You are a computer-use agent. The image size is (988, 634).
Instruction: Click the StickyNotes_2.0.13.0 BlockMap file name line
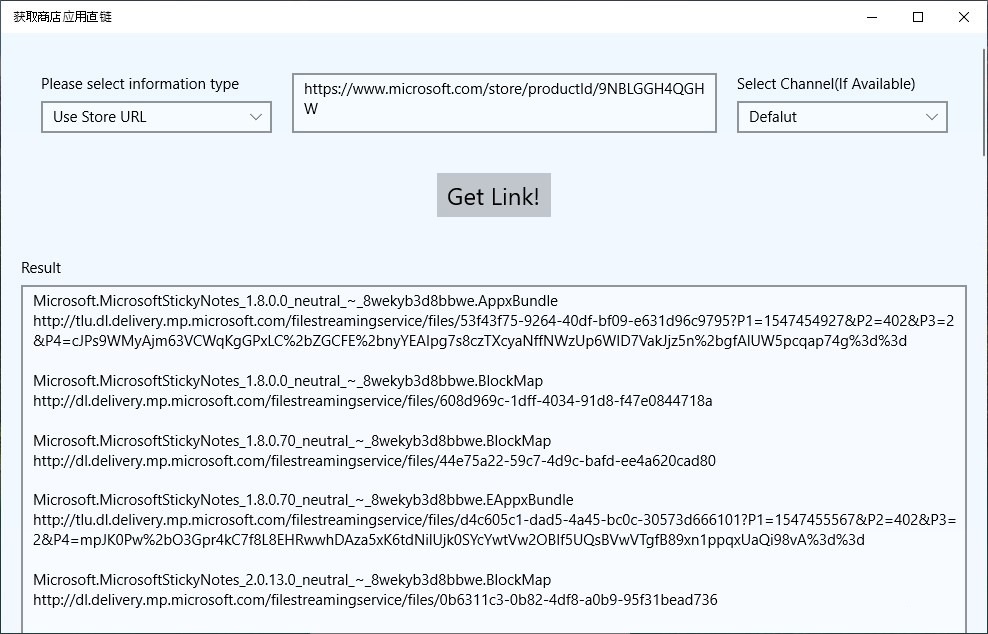point(292,580)
